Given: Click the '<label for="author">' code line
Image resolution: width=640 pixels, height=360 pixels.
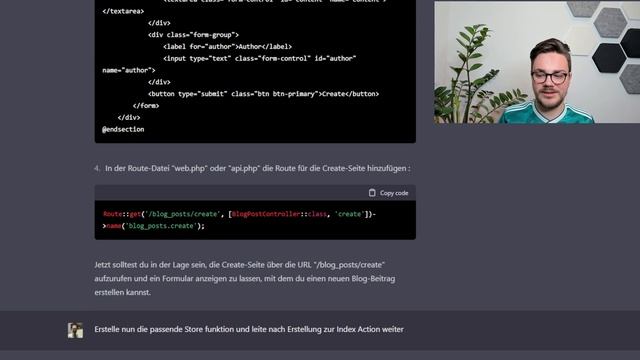Looking at the screenshot, I should point(227,47).
